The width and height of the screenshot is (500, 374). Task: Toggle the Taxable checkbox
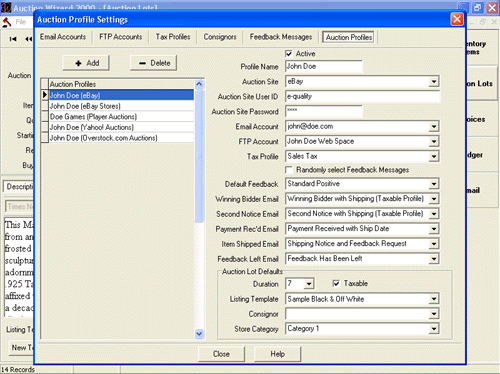coord(336,283)
